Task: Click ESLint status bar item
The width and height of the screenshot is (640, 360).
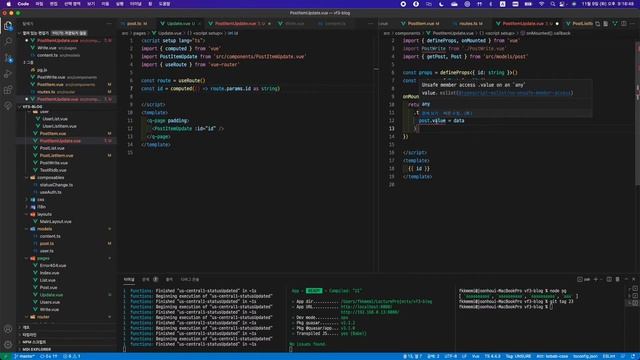Action: (609, 356)
